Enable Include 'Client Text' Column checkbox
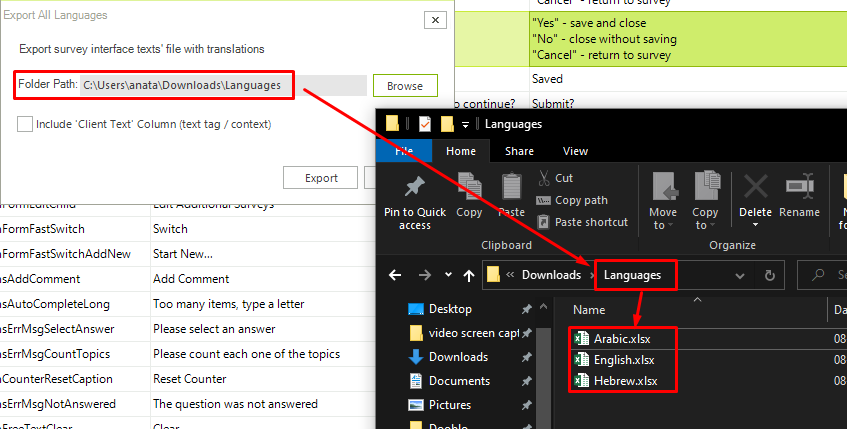This screenshot has width=847, height=429. [25, 124]
